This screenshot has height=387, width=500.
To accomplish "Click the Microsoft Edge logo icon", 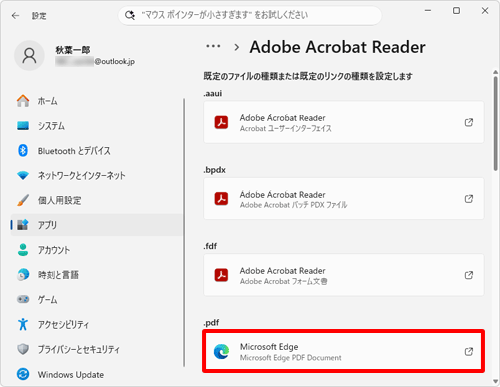I will tap(221, 351).
